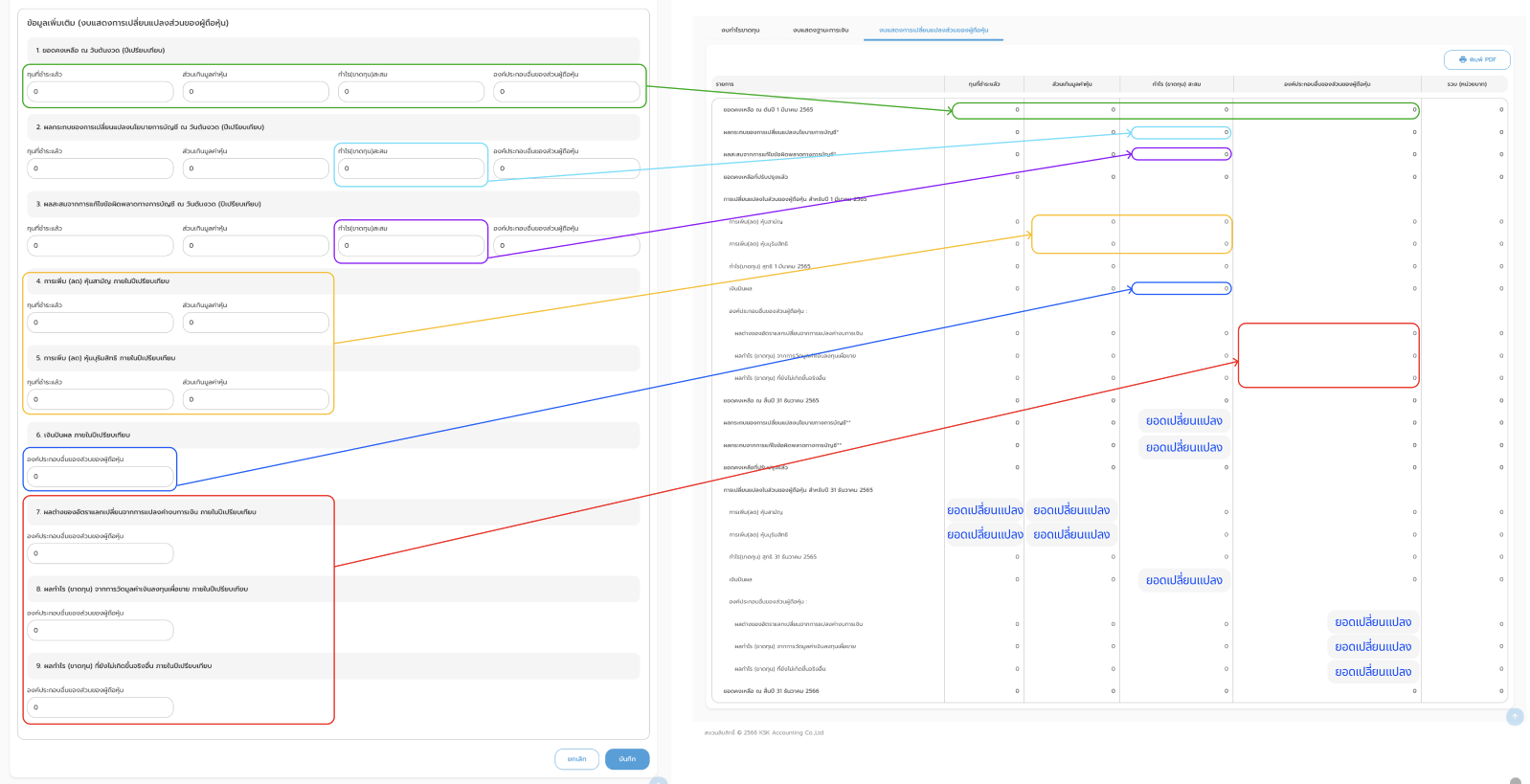The height and width of the screenshot is (784, 1530).
Task: Click the input under section 9 ที่ยังไม่เกิดขึ้นจริงอื่น
Action: click(101, 707)
